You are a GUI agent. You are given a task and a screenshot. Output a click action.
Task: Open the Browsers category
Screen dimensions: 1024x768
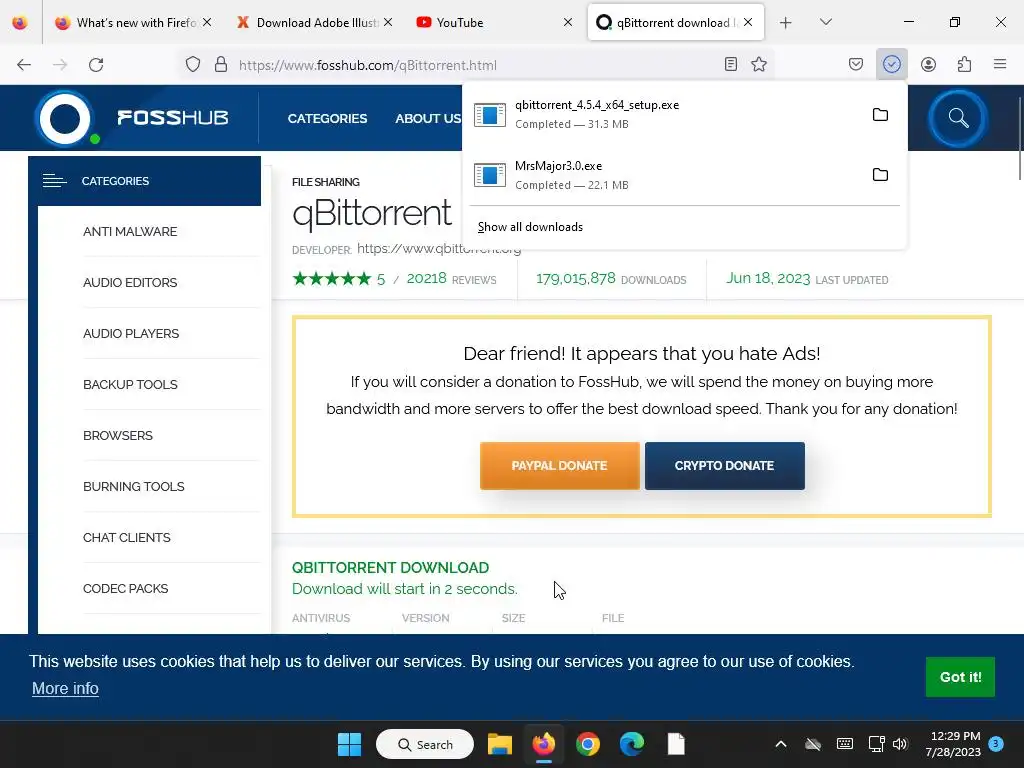tap(118, 435)
